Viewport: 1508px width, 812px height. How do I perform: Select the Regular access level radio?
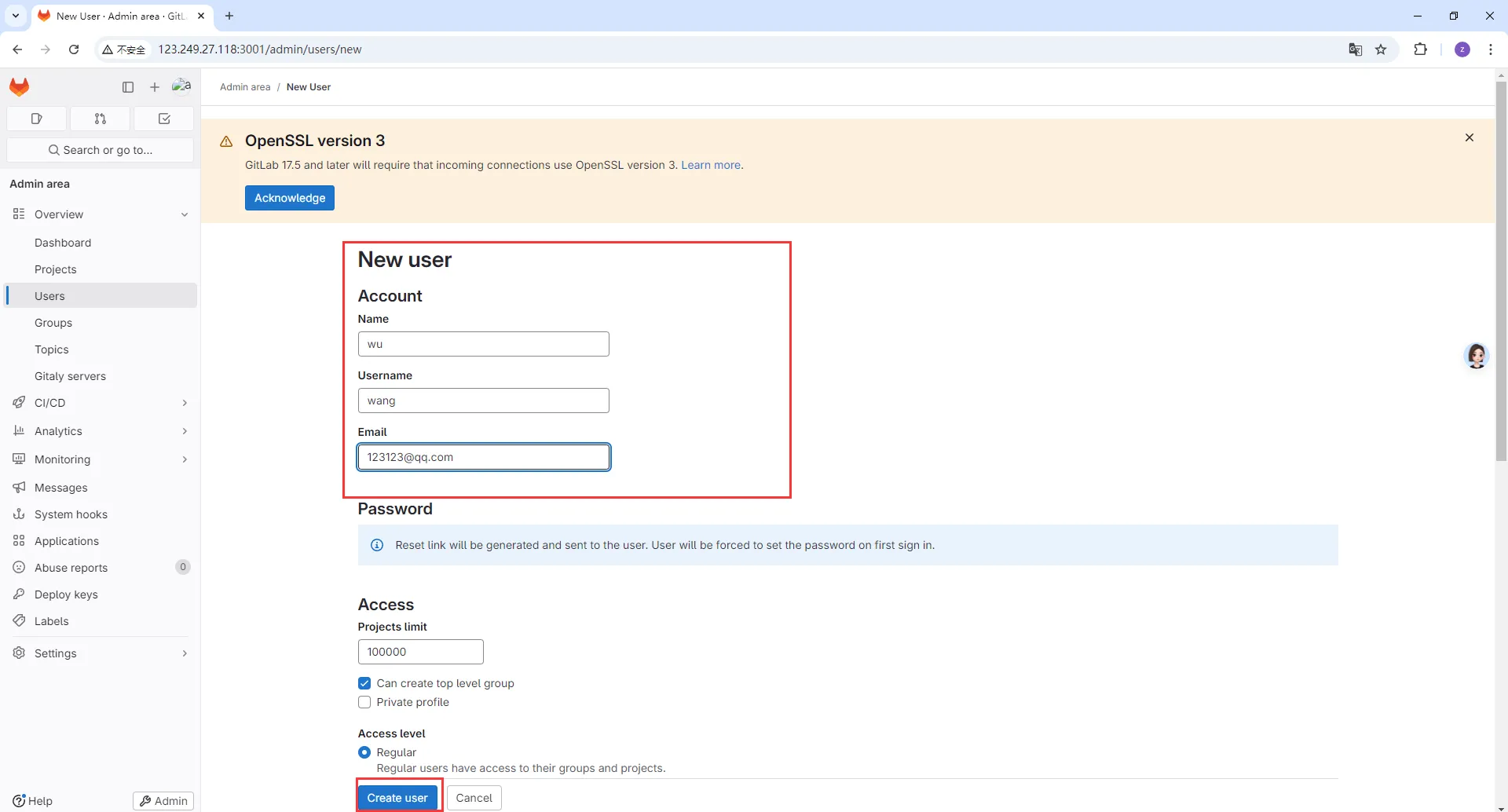(x=364, y=752)
